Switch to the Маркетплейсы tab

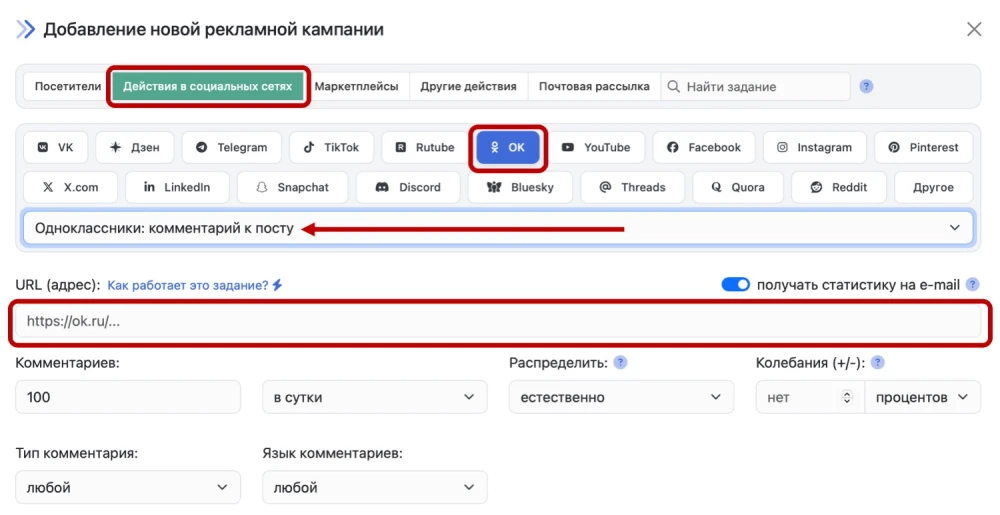[356, 86]
